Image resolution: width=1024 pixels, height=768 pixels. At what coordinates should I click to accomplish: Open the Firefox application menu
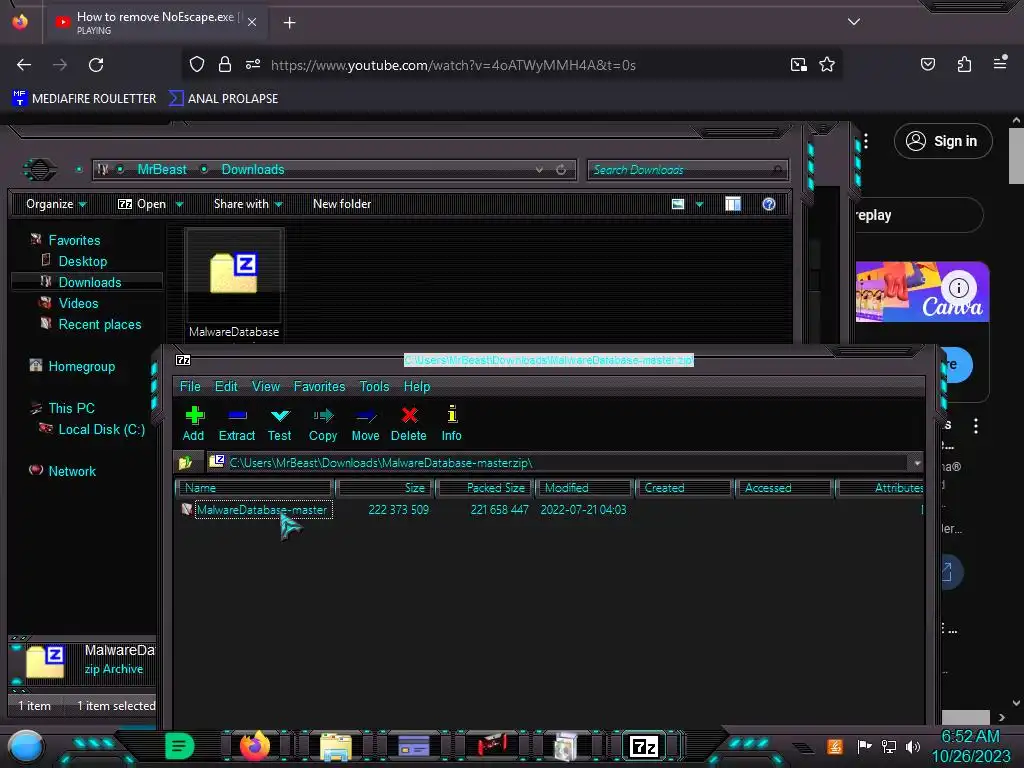(1000, 63)
